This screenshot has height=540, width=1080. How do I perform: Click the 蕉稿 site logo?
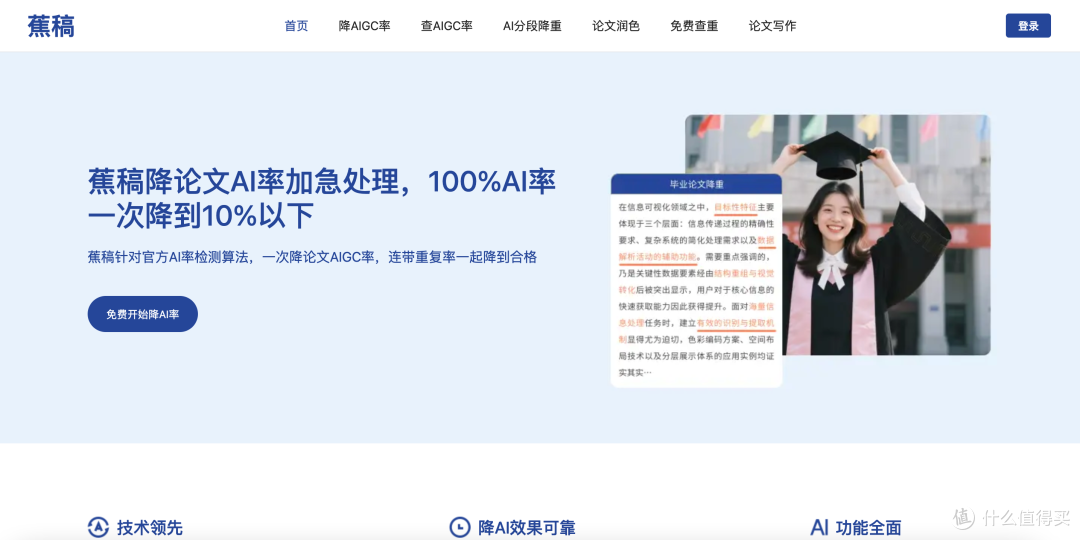51,26
